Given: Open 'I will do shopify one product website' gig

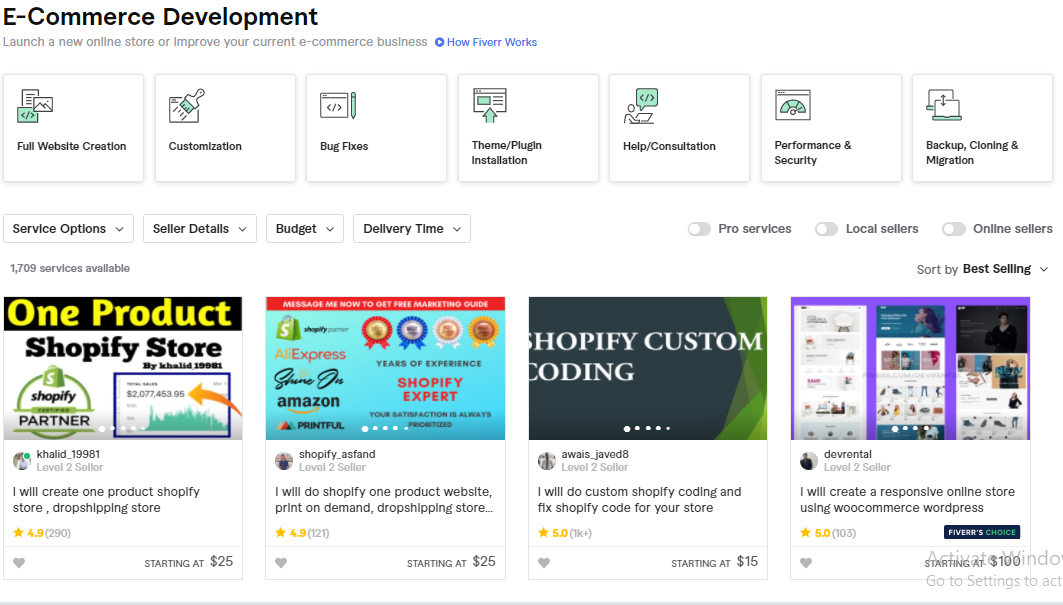Looking at the screenshot, I should pos(384,500).
